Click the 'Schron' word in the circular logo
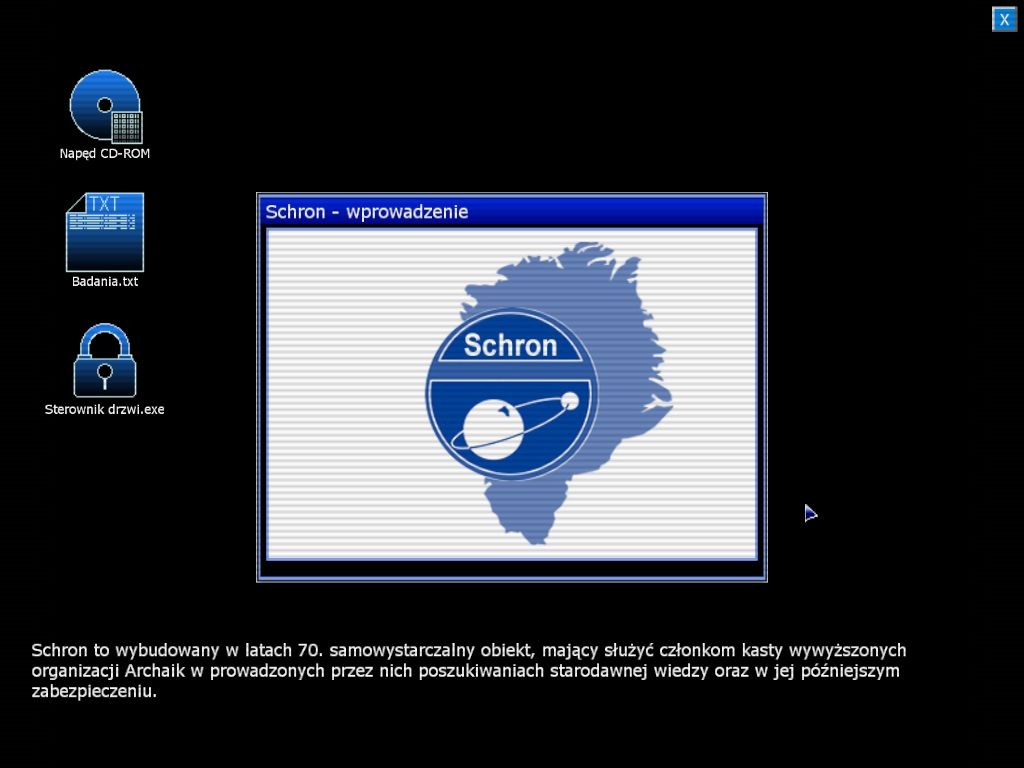The image size is (1024, 768). pyautogui.click(x=510, y=346)
